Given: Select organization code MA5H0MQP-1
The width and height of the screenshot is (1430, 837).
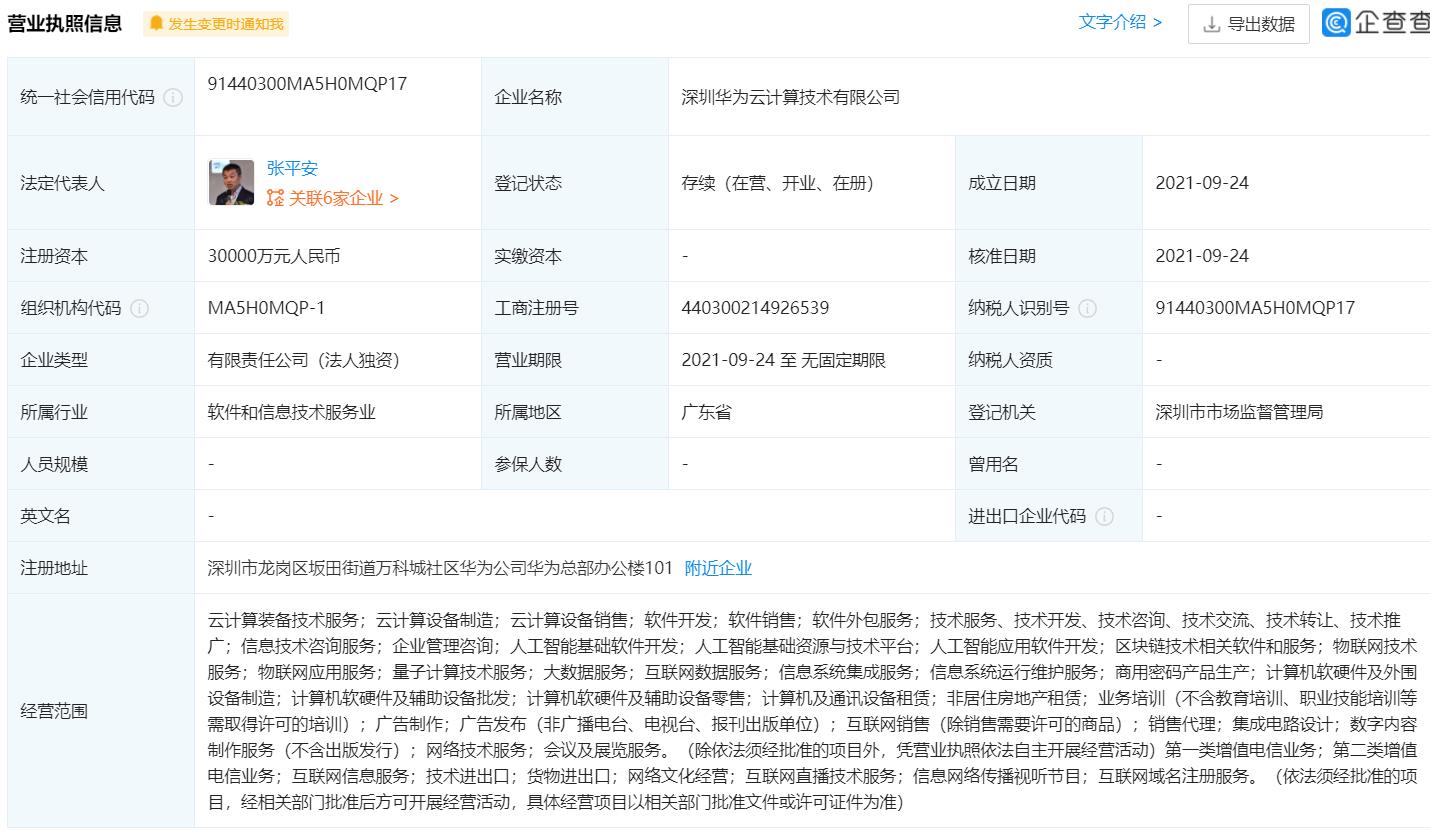Looking at the screenshot, I should (266, 308).
